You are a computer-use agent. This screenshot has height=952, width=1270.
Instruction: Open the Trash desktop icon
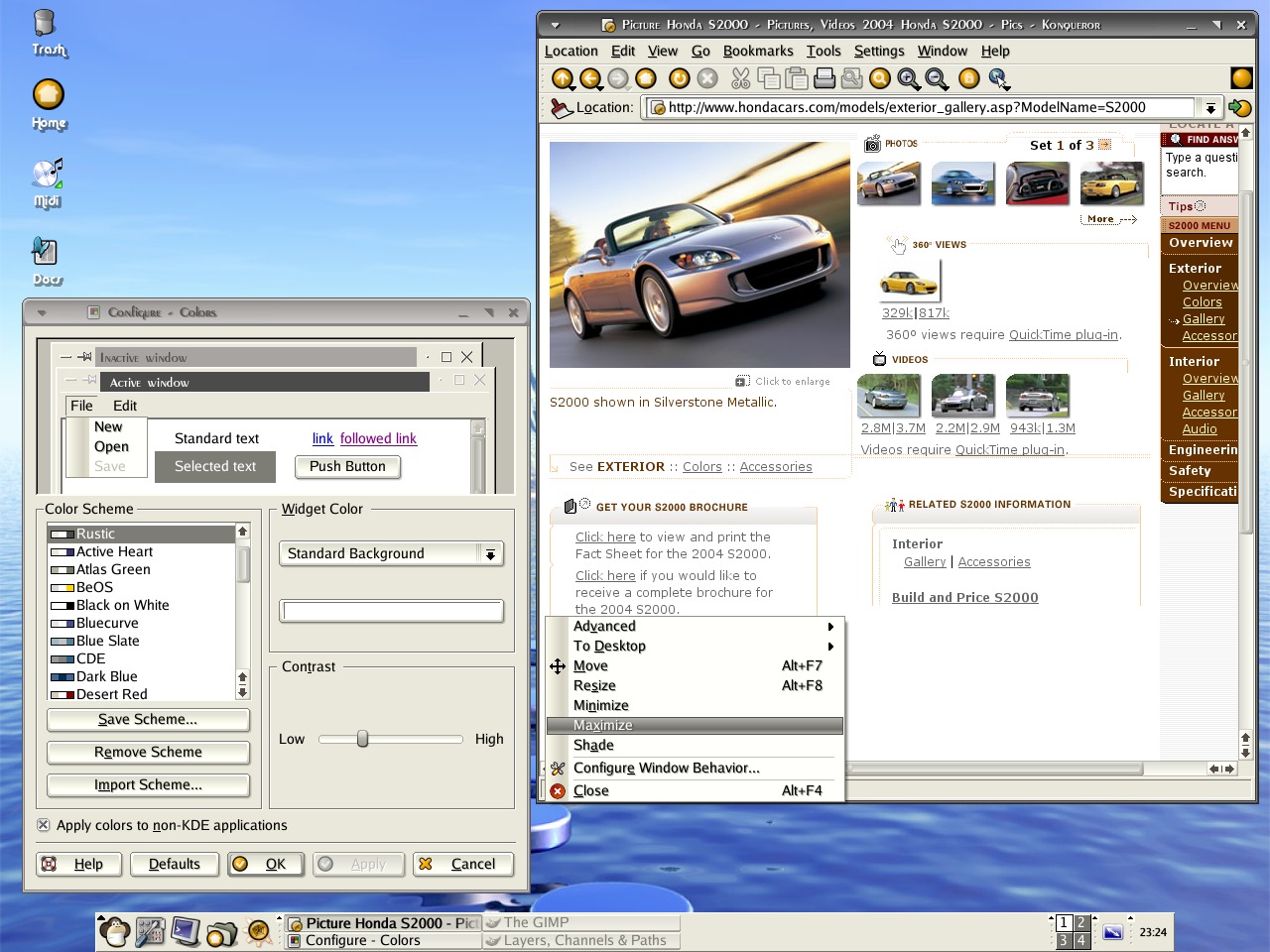47,33
